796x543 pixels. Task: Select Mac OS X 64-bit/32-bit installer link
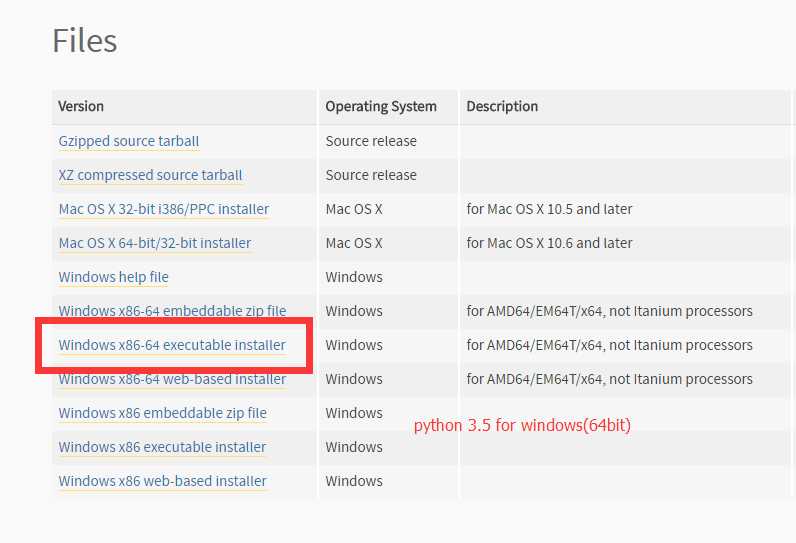[x=155, y=243]
